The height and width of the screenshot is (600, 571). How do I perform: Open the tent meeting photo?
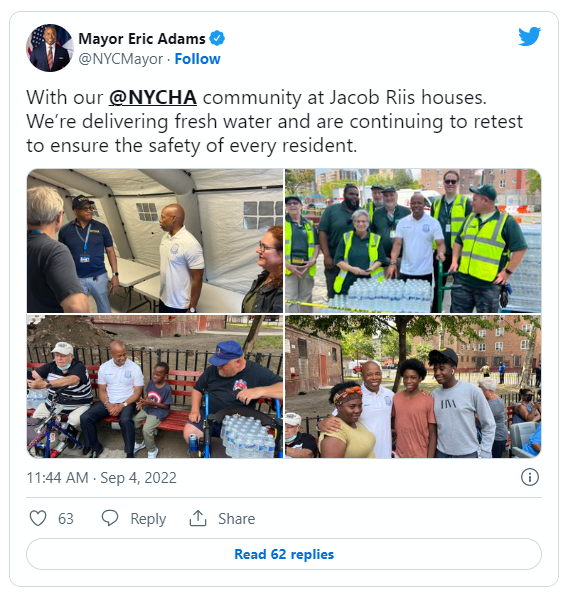pos(155,241)
